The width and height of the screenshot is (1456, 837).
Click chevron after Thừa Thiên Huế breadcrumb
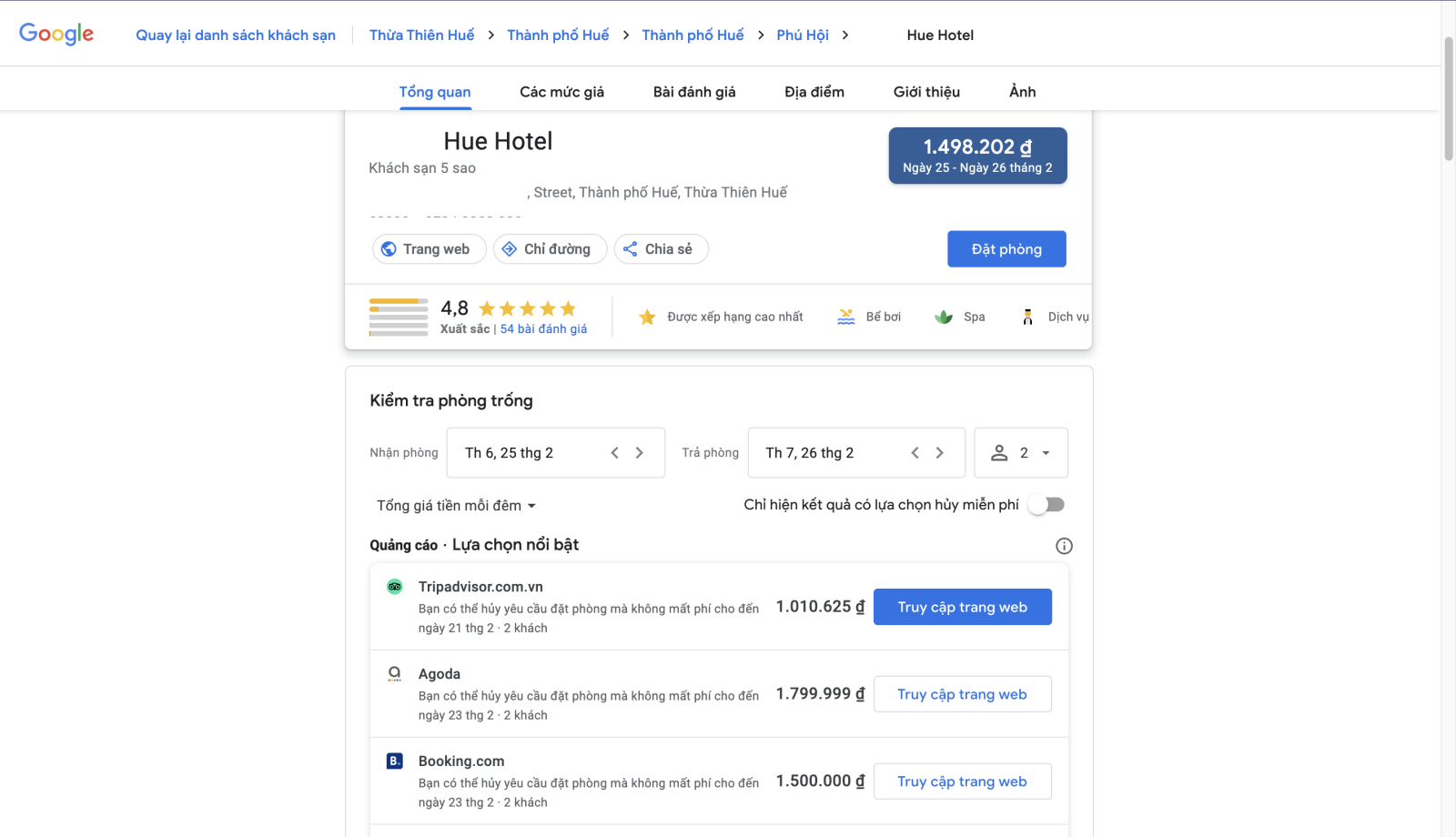click(491, 35)
